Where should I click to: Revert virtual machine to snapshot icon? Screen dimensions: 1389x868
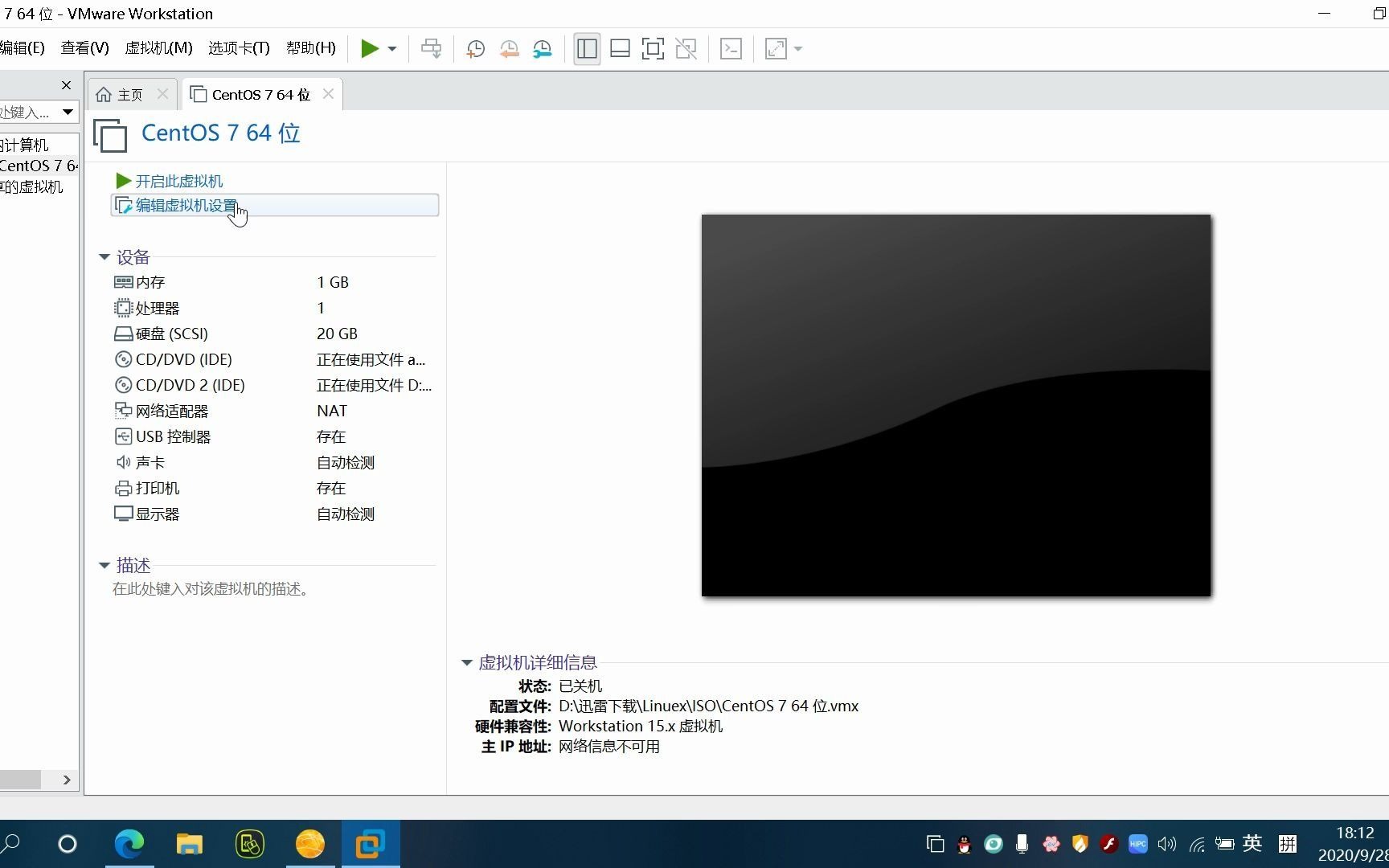509,49
